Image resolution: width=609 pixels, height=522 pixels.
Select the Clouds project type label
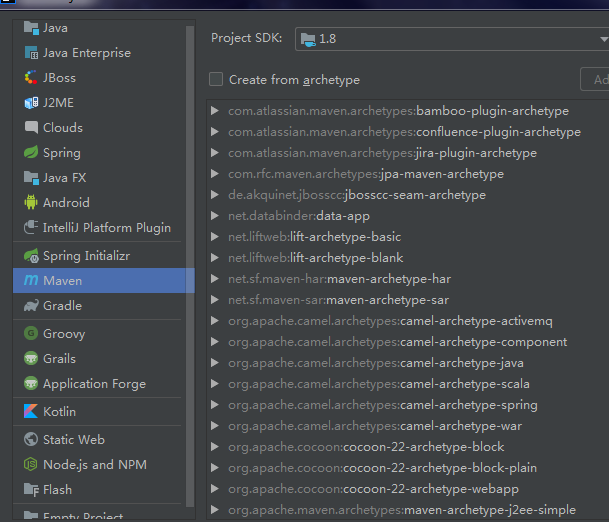[x=63, y=127]
